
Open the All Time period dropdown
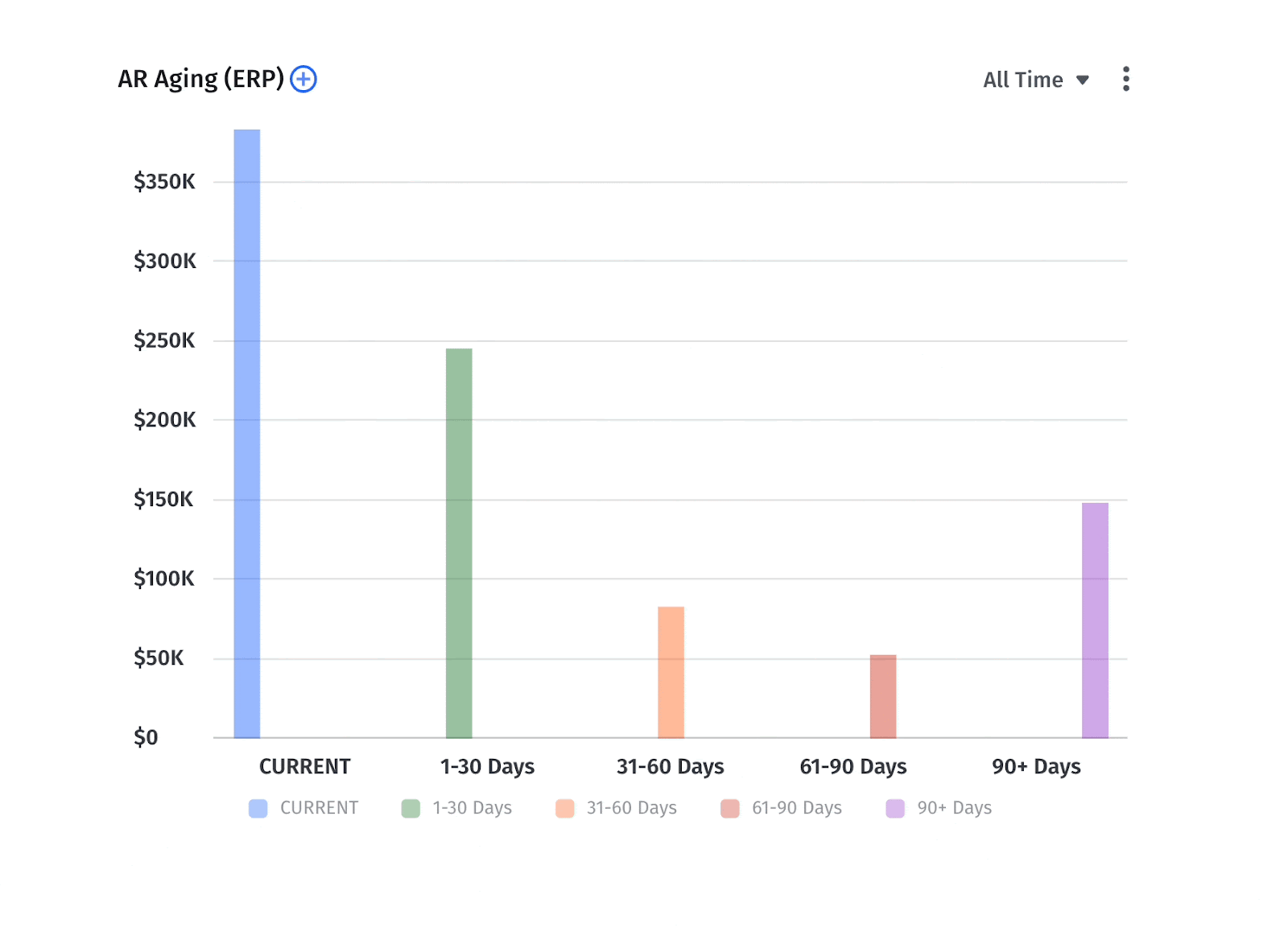pos(1036,80)
